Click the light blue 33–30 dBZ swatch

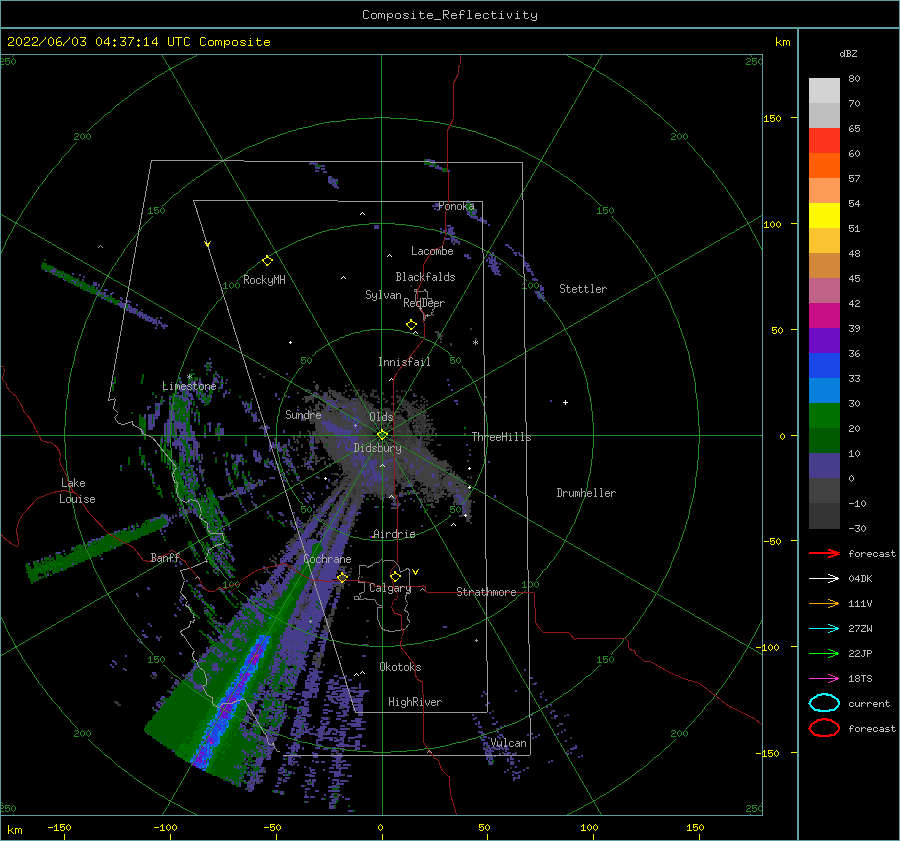pyautogui.click(x=824, y=391)
